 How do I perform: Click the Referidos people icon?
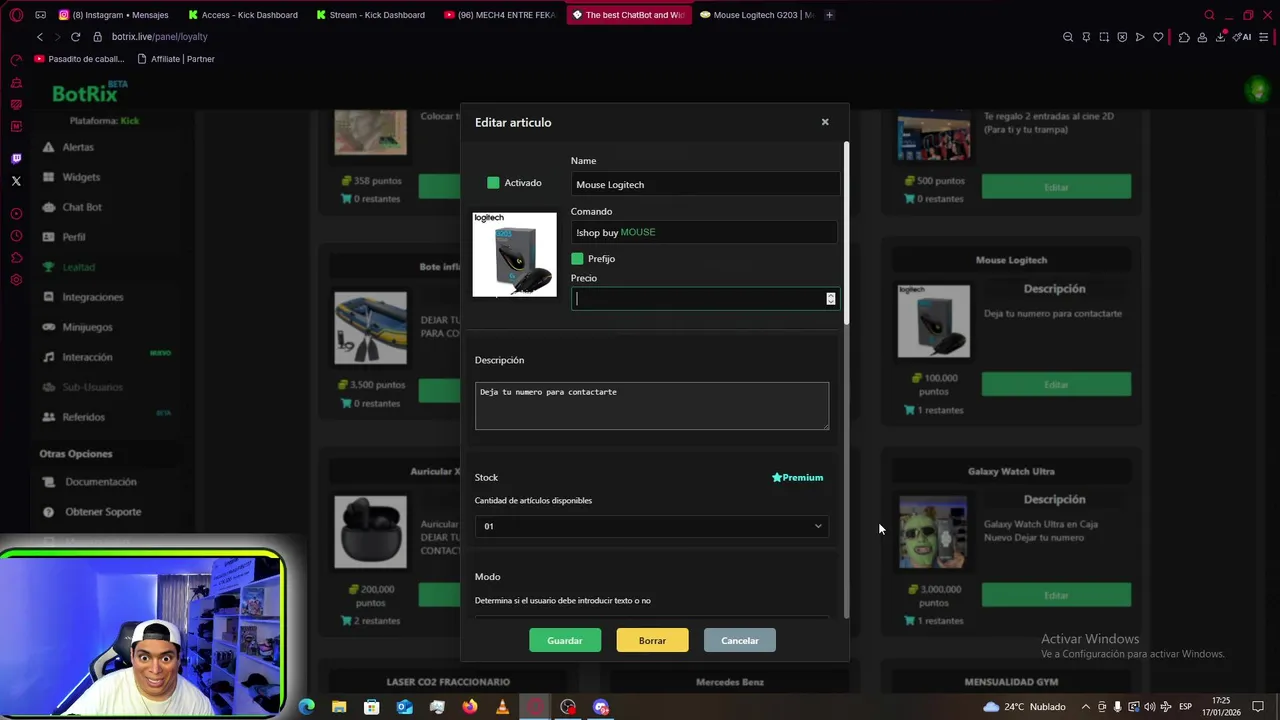(48, 417)
